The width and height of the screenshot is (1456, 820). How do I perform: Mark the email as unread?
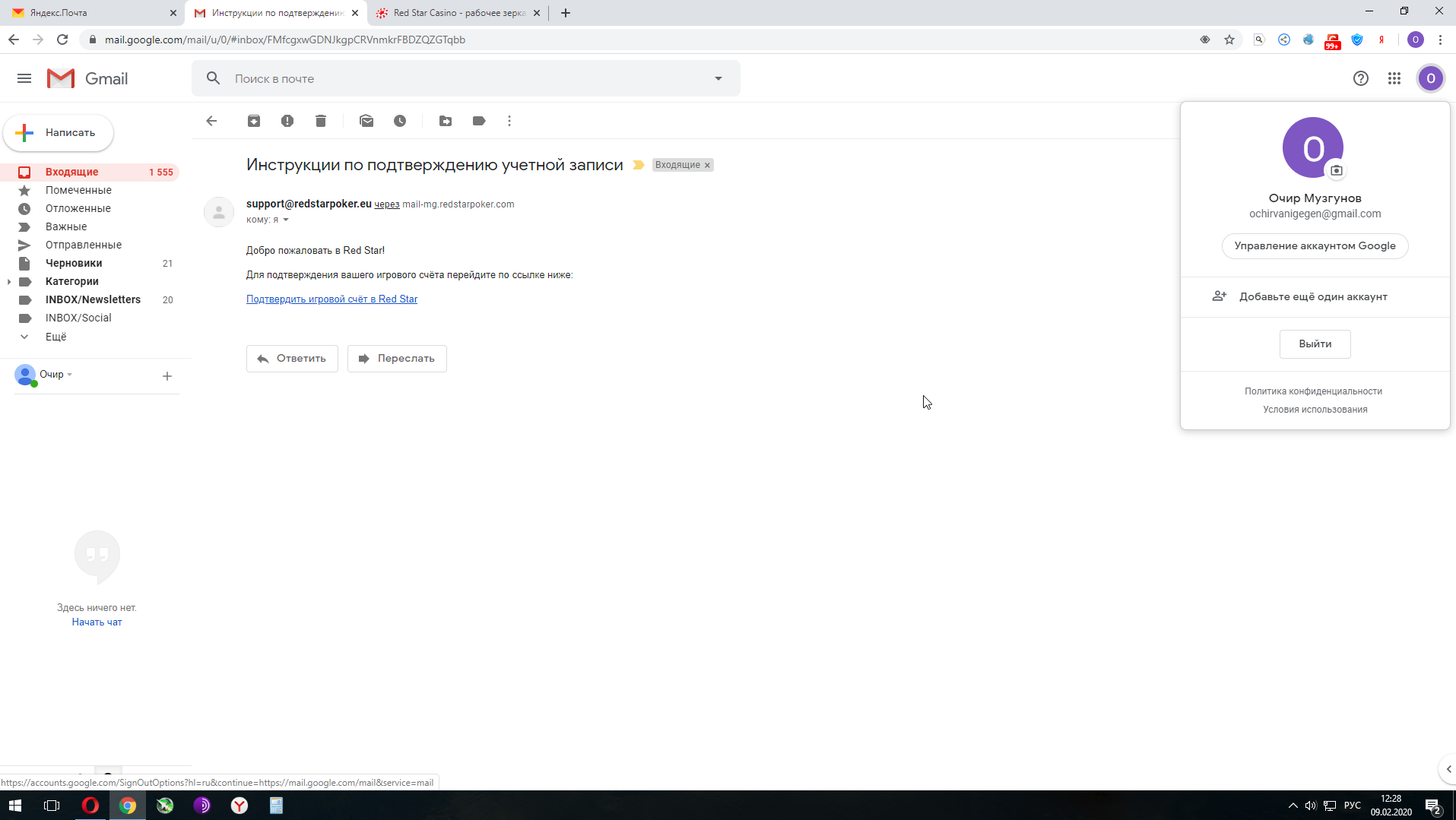[x=366, y=121]
